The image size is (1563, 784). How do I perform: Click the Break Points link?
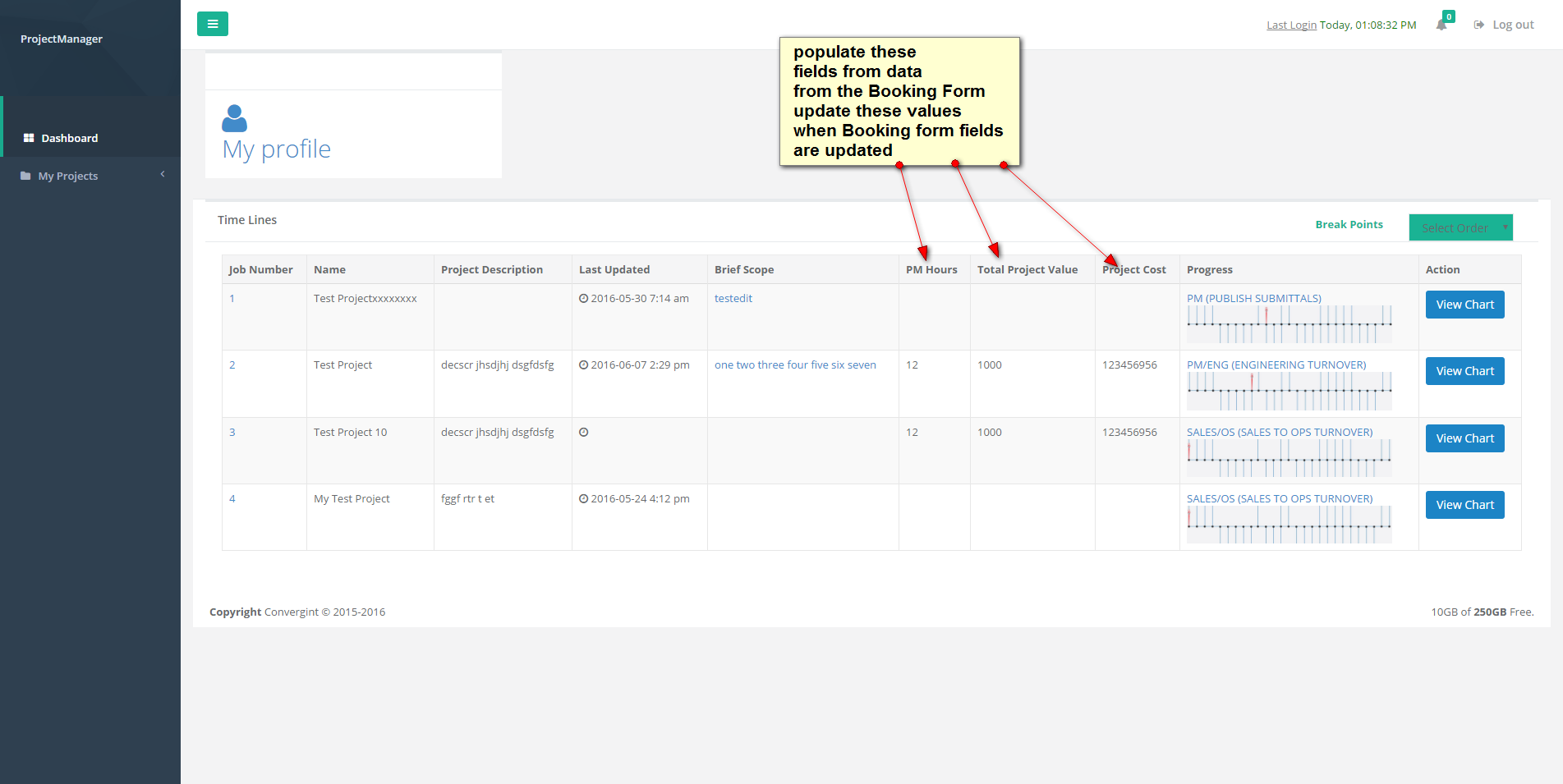pyautogui.click(x=1349, y=224)
